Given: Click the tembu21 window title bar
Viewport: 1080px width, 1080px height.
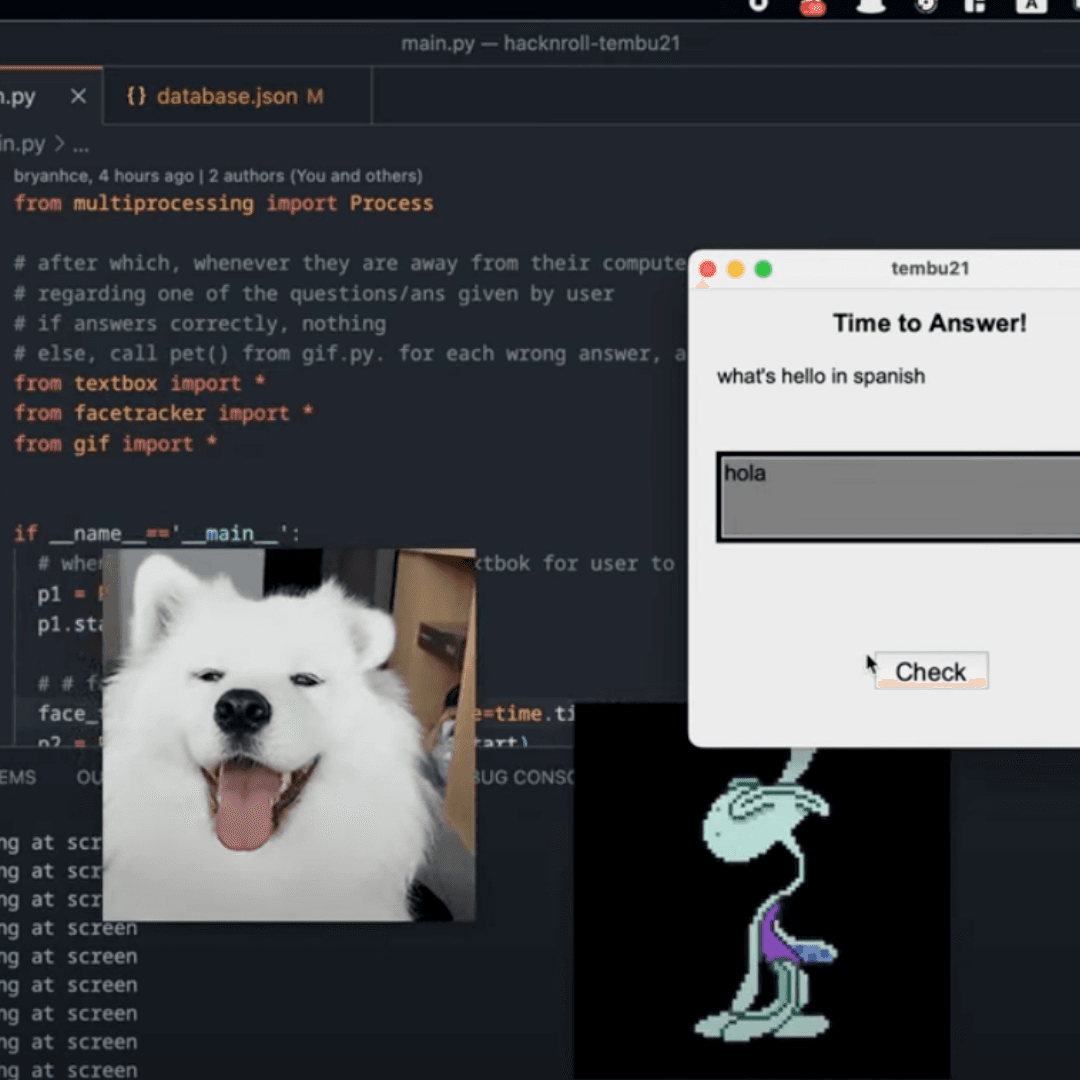Looking at the screenshot, I should click(930, 269).
